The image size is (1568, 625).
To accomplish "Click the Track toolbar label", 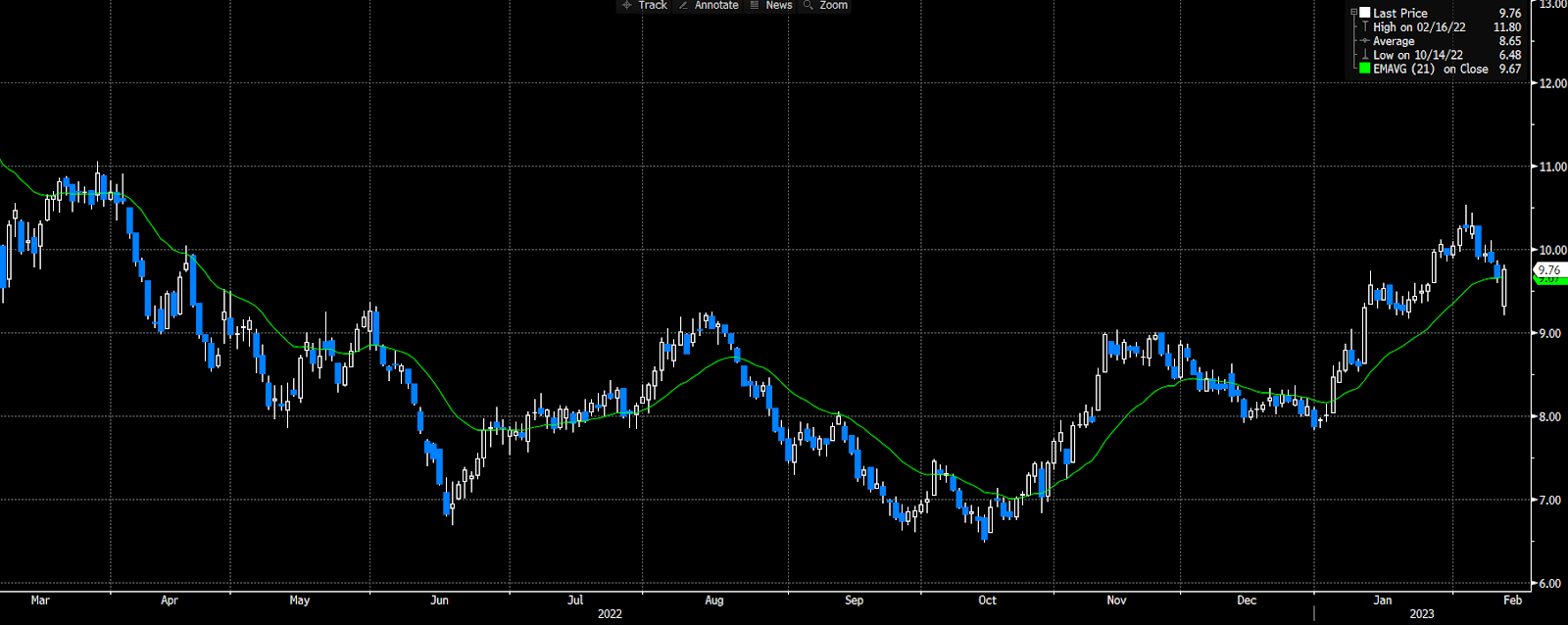I will pos(653,5).
